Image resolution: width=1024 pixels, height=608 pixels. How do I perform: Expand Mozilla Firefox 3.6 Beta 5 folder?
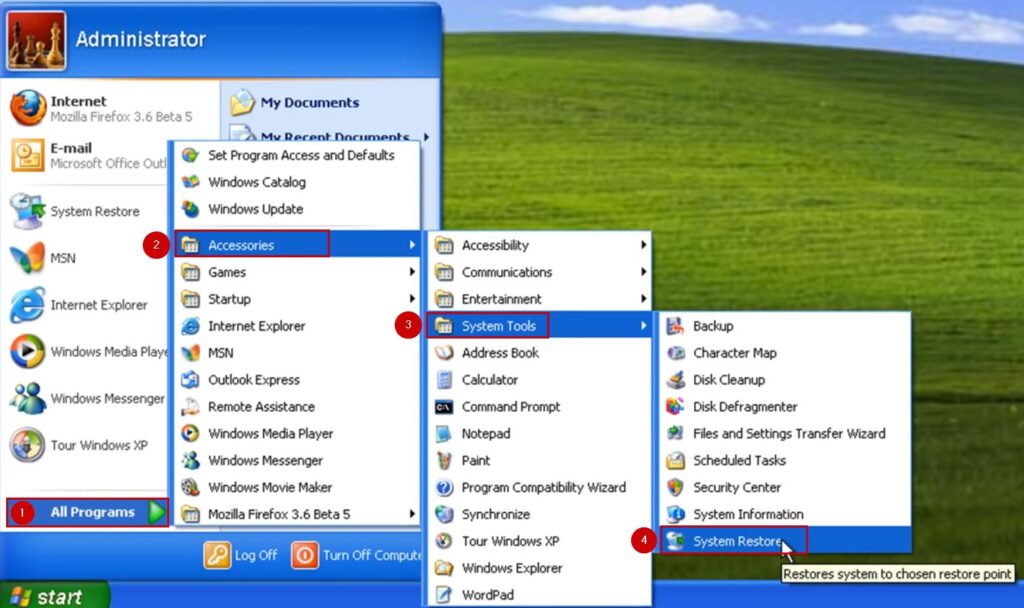pyautogui.click(x=297, y=514)
